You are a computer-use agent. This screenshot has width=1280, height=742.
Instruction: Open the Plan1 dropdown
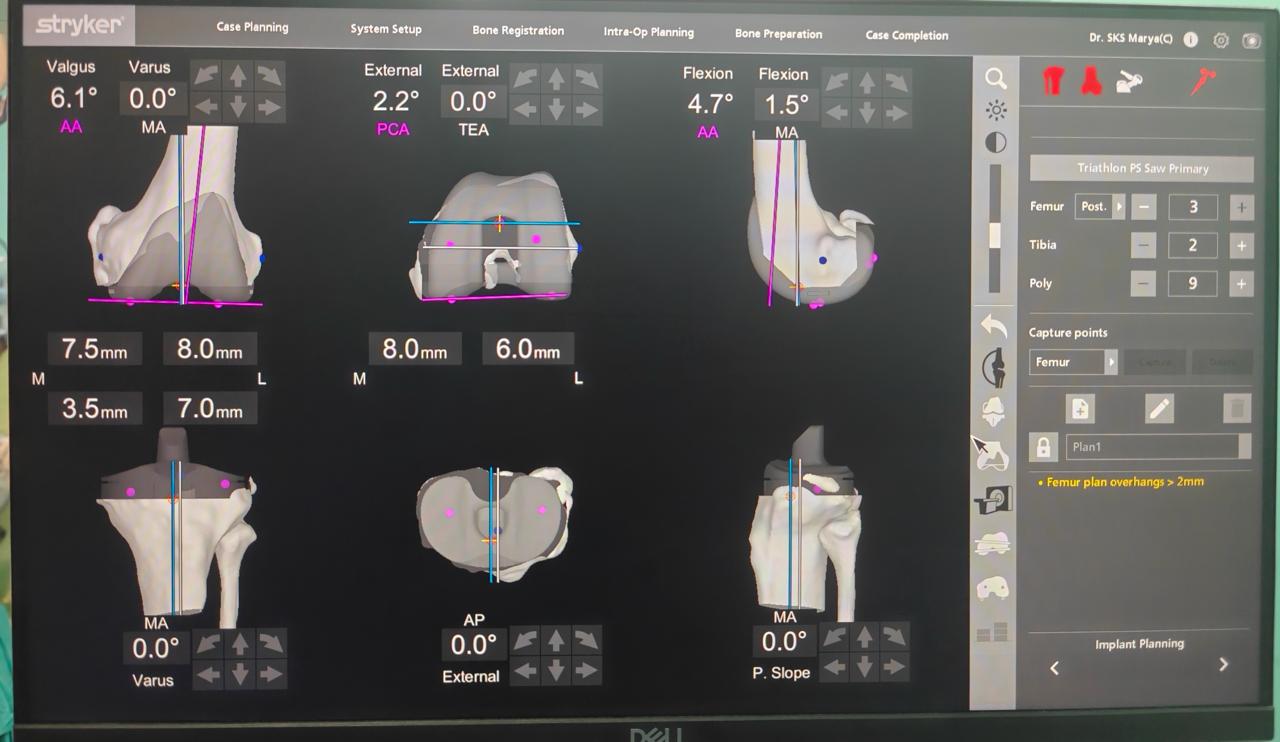pyautogui.click(x=1158, y=447)
